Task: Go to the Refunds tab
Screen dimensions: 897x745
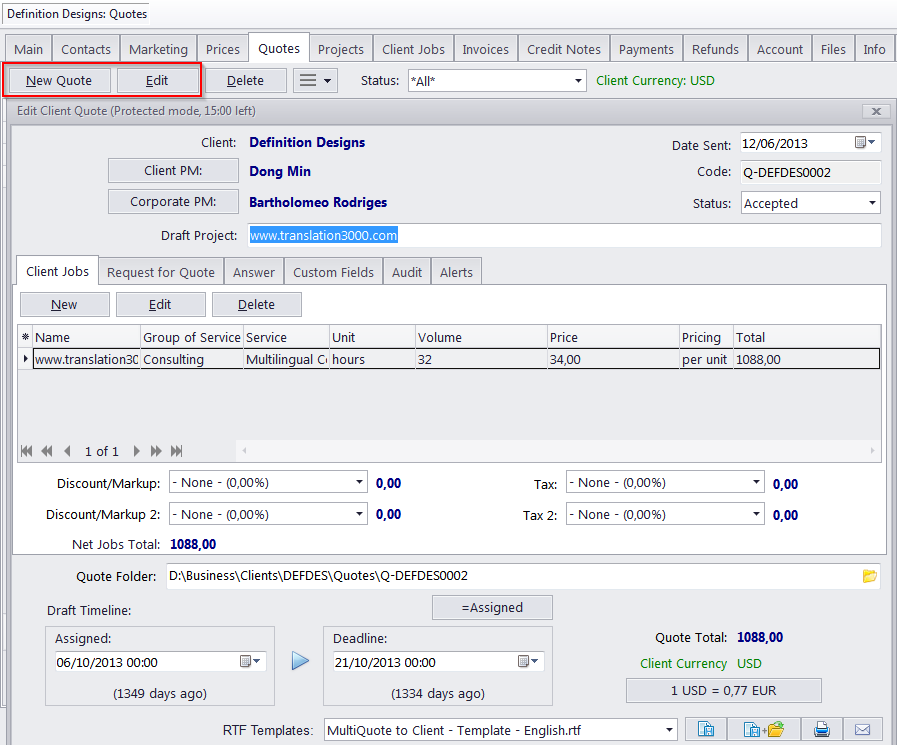Action: tap(715, 49)
